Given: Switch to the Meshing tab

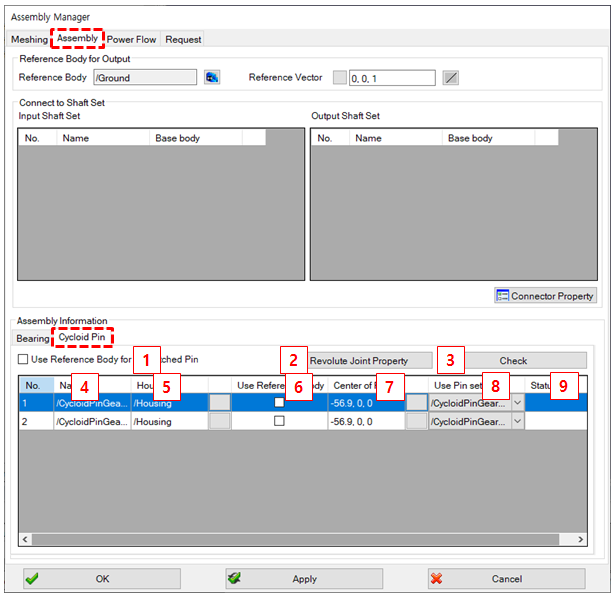Looking at the screenshot, I should coord(29,39).
